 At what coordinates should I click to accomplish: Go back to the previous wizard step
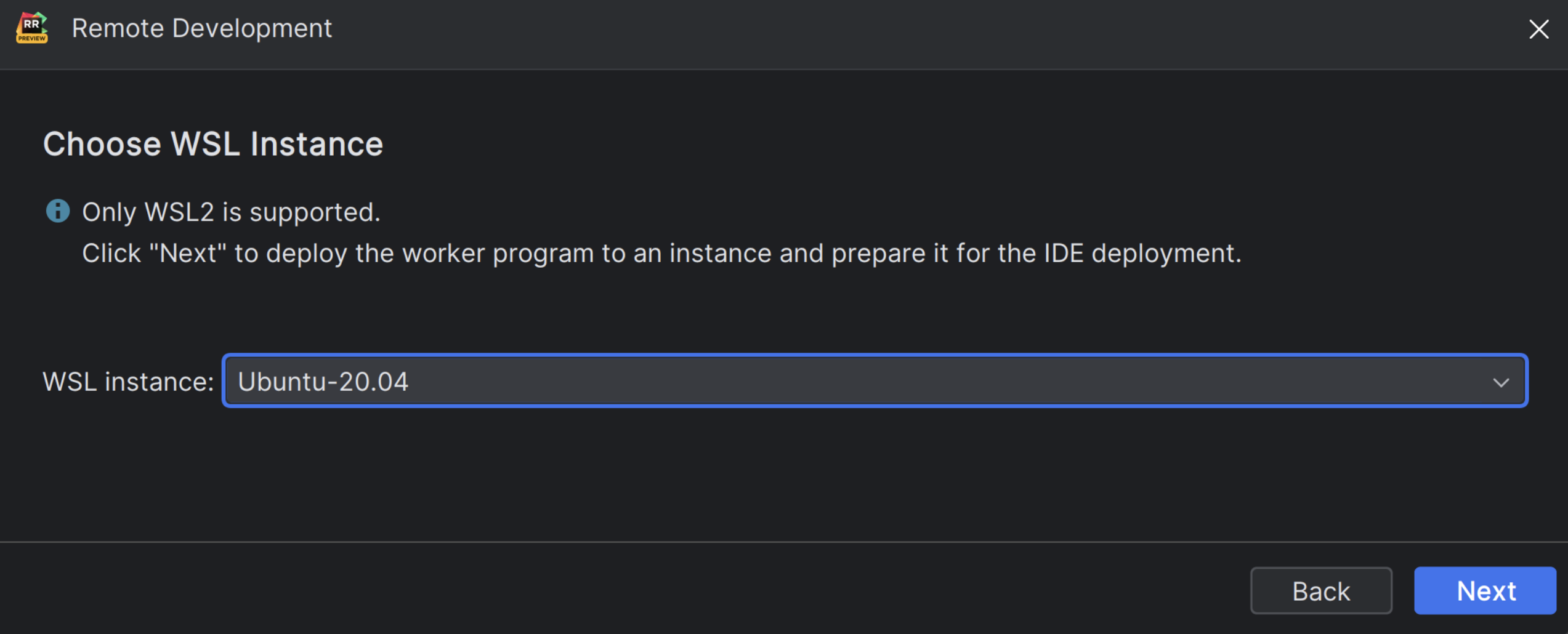pos(1321,590)
